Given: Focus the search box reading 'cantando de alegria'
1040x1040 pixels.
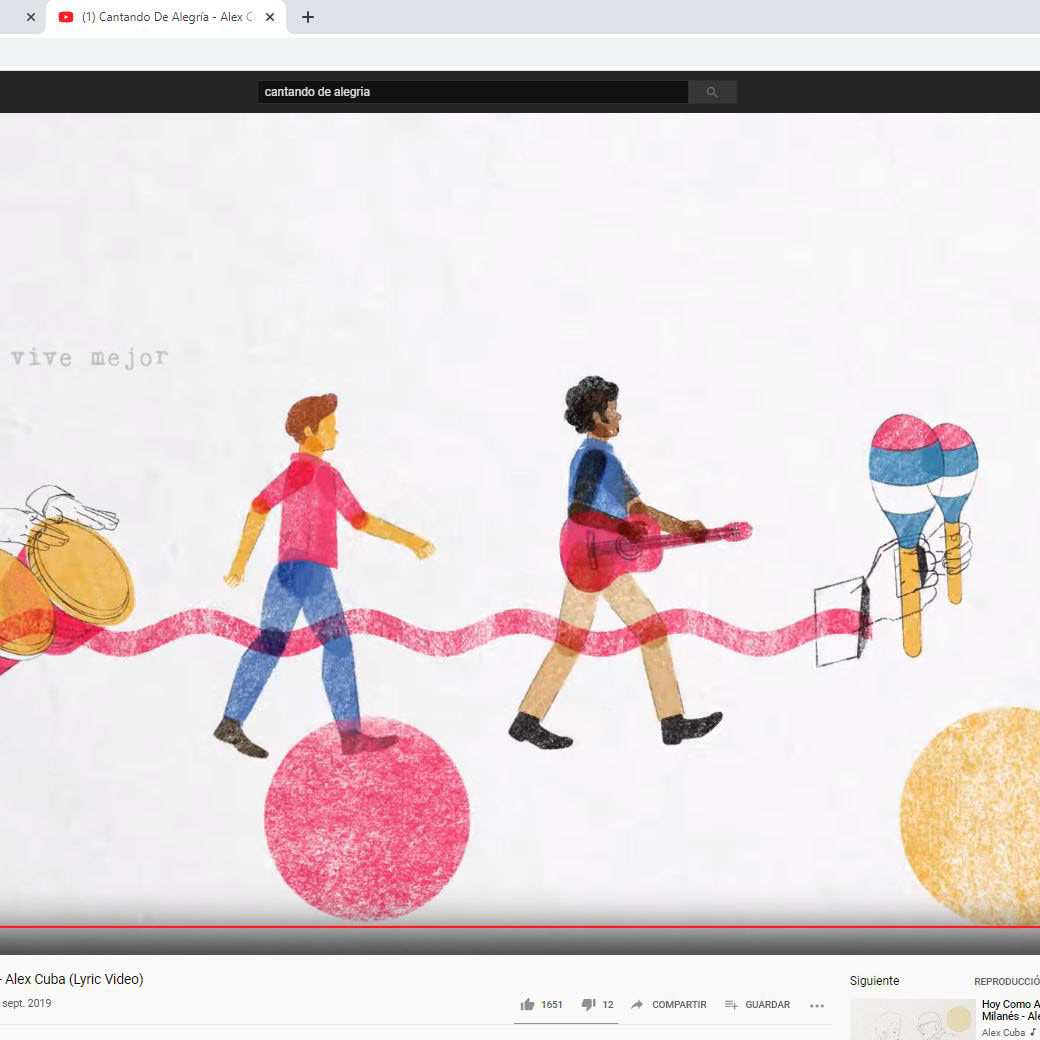Looking at the screenshot, I should click(472, 92).
